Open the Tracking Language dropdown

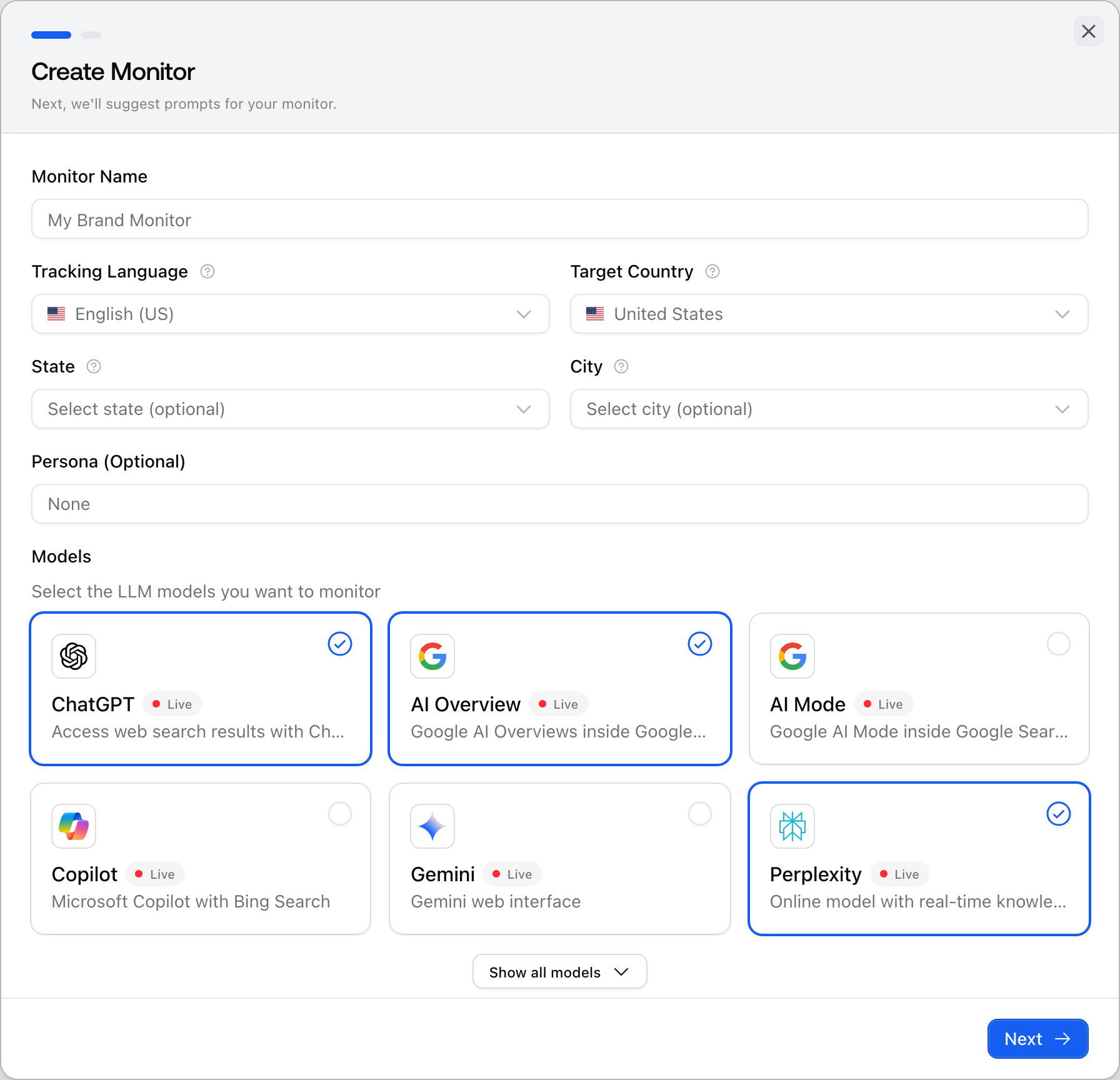(291, 314)
